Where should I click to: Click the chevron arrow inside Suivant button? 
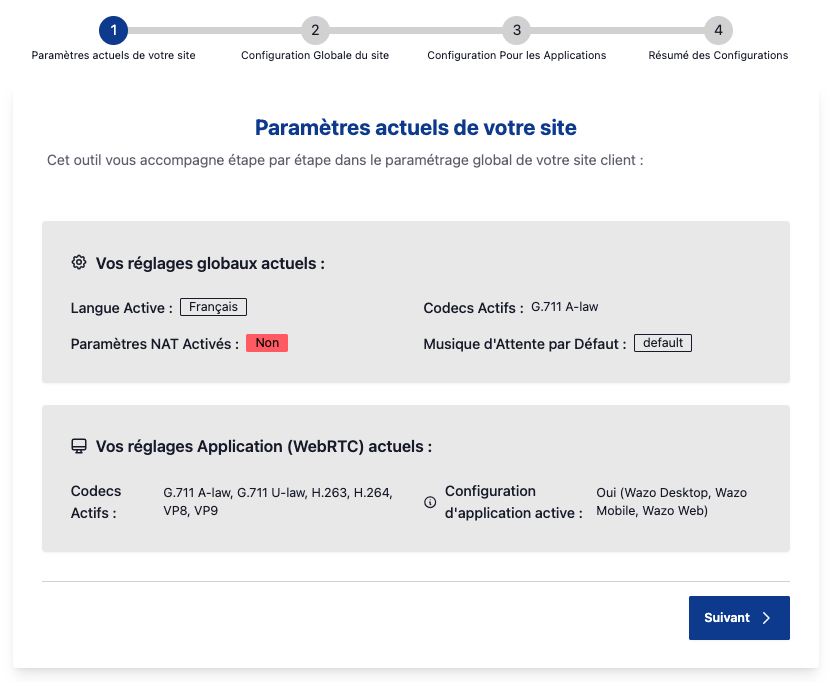[x=766, y=618]
